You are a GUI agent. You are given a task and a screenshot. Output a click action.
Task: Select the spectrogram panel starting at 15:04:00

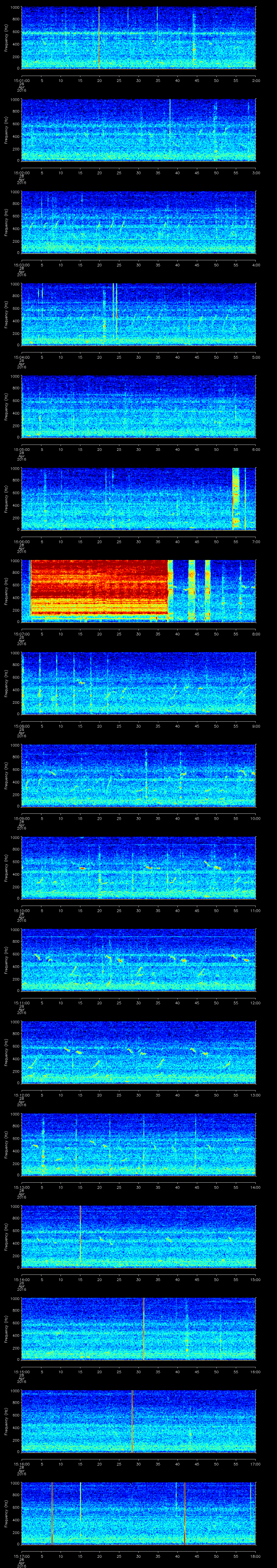pos(139,315)
